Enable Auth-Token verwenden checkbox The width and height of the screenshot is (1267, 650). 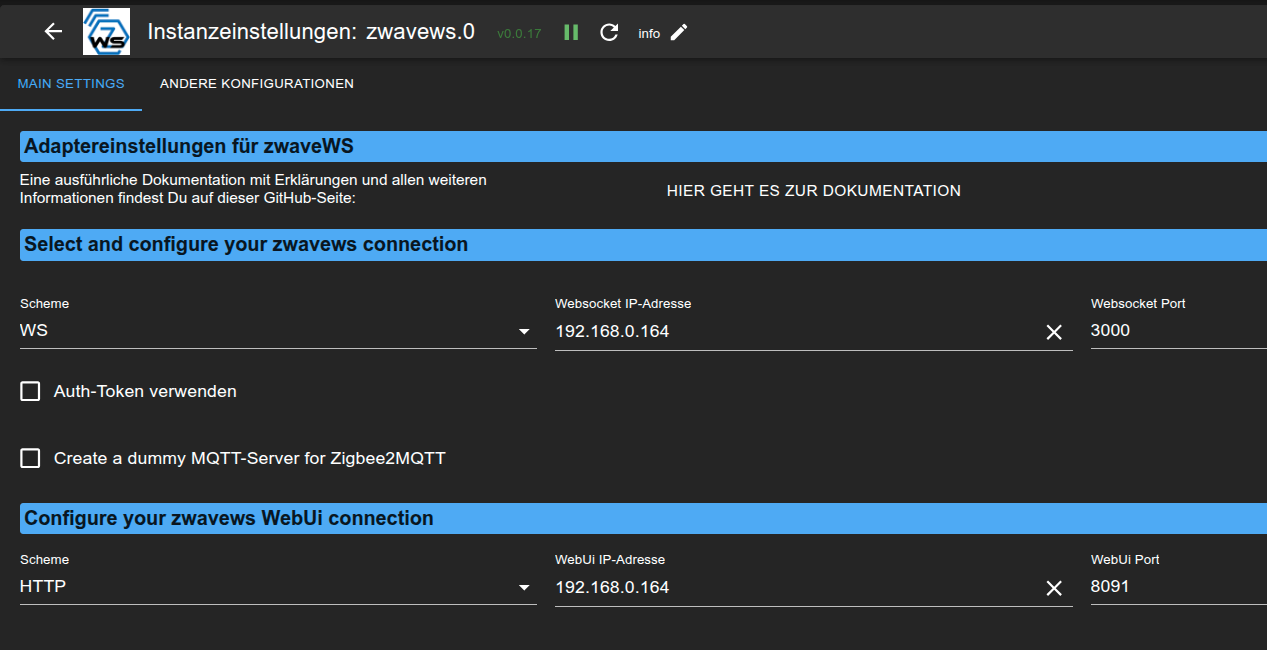click(30, 391)
